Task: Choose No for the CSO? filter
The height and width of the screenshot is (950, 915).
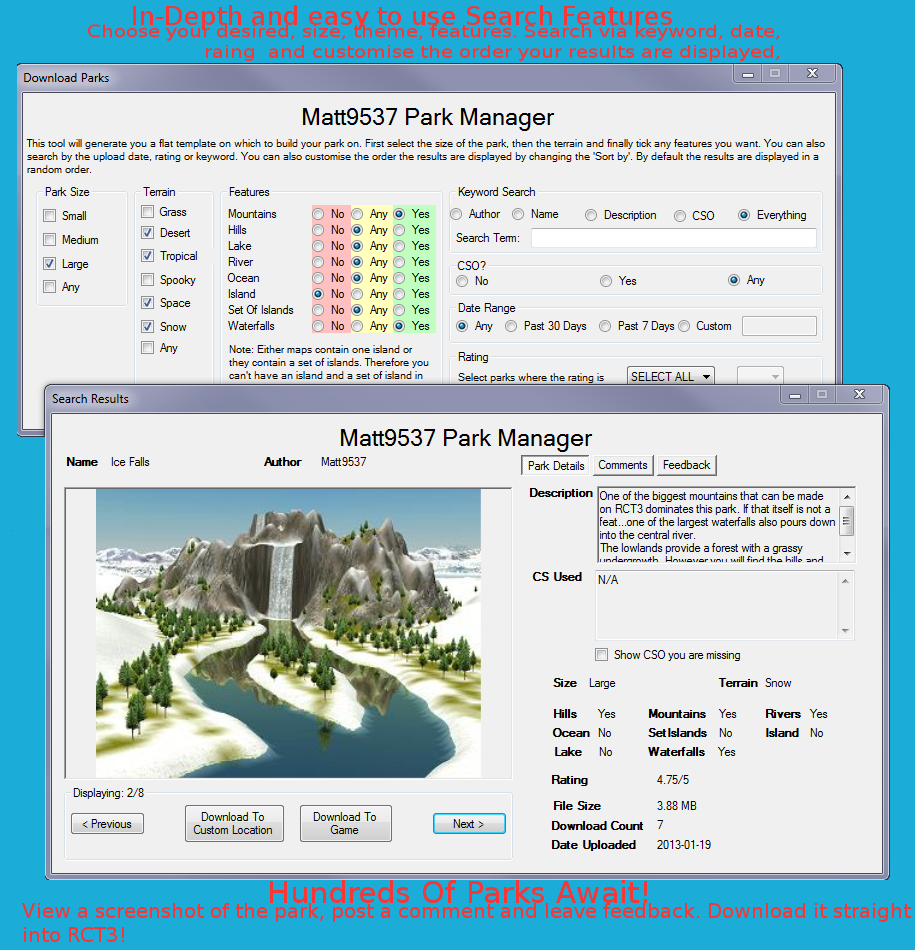Action: (x=462, y=281)
